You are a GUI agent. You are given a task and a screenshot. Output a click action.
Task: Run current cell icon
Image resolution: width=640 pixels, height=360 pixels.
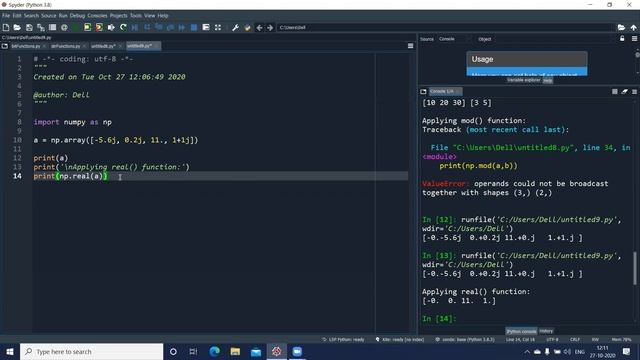[x=87, y=27]
